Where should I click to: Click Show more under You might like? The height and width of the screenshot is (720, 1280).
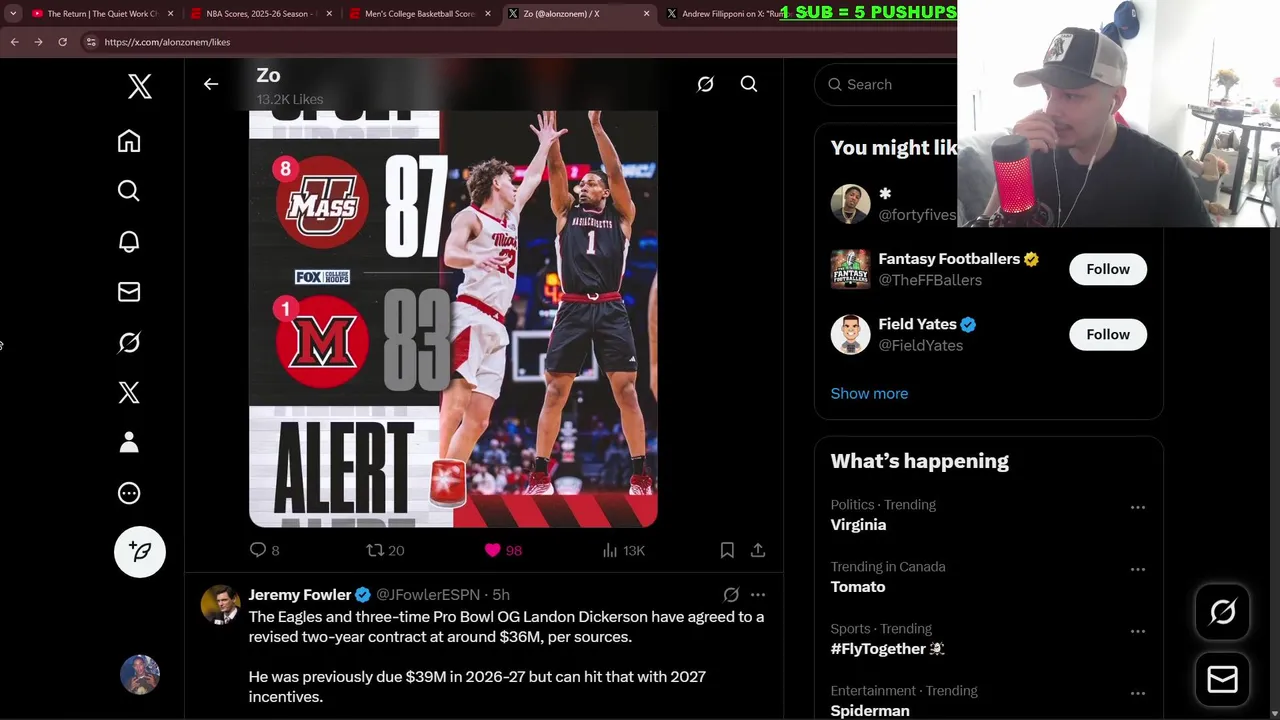click(x=869, y=393)
